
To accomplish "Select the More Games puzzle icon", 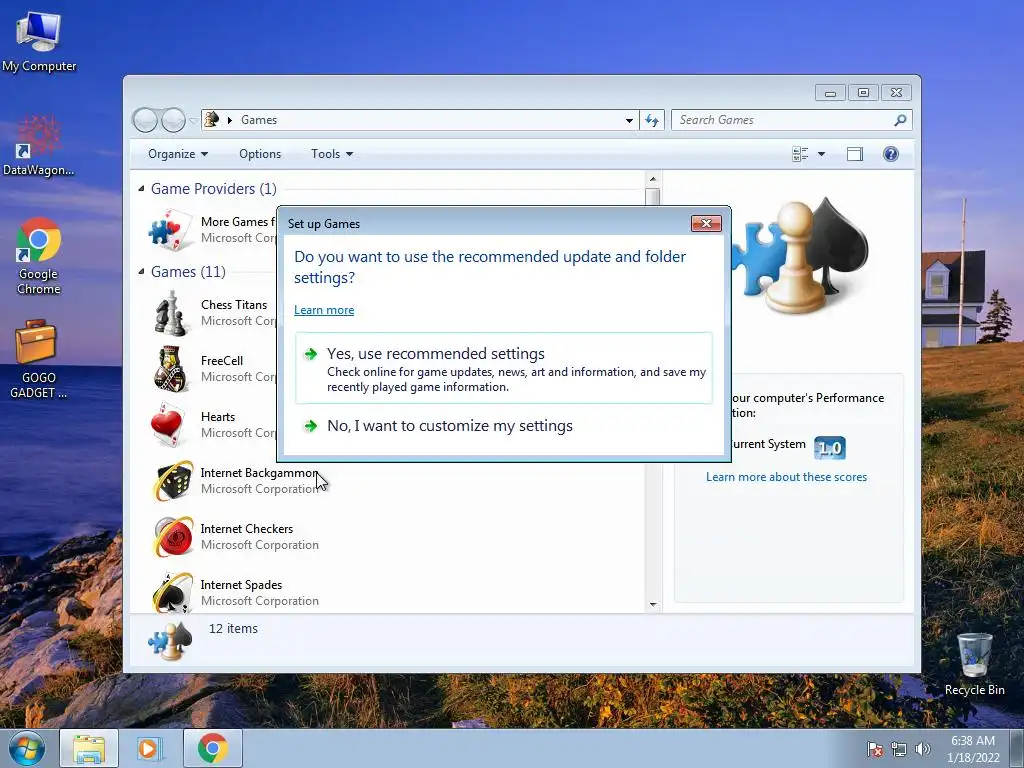I will coord(170,230).
